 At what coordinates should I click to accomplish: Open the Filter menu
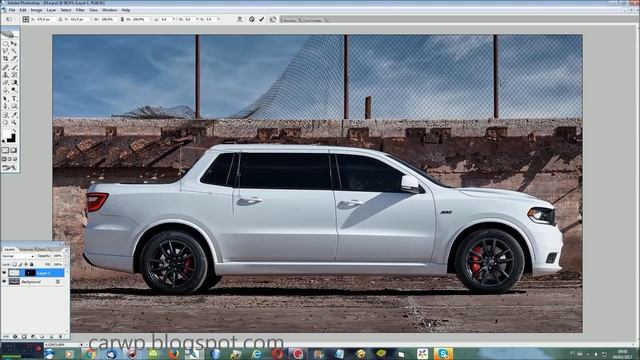[80, 10]
